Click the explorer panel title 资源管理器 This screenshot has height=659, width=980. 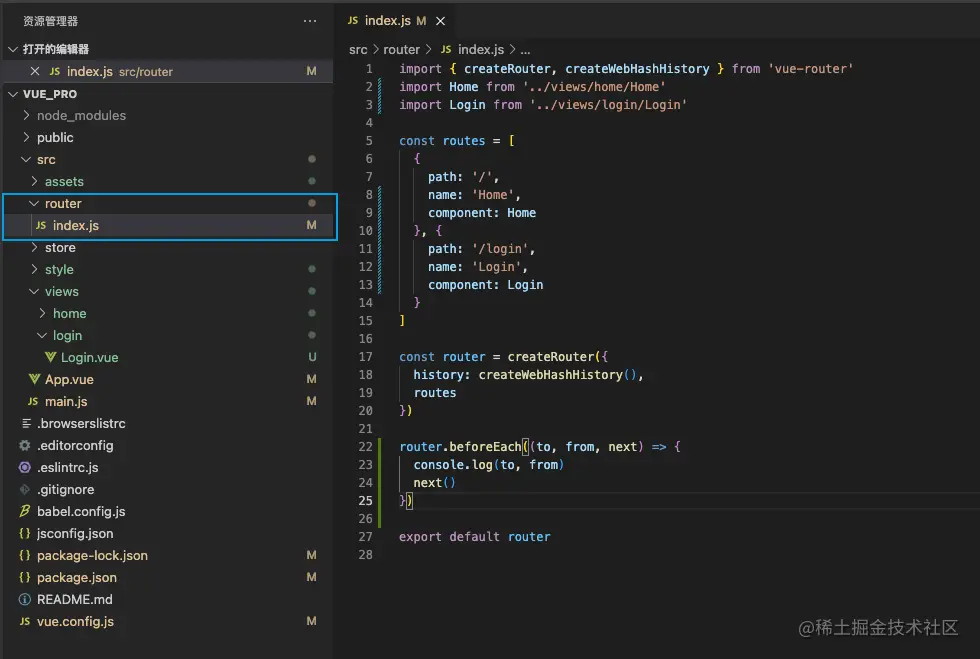pyautogui.click(x=51, y=21)
